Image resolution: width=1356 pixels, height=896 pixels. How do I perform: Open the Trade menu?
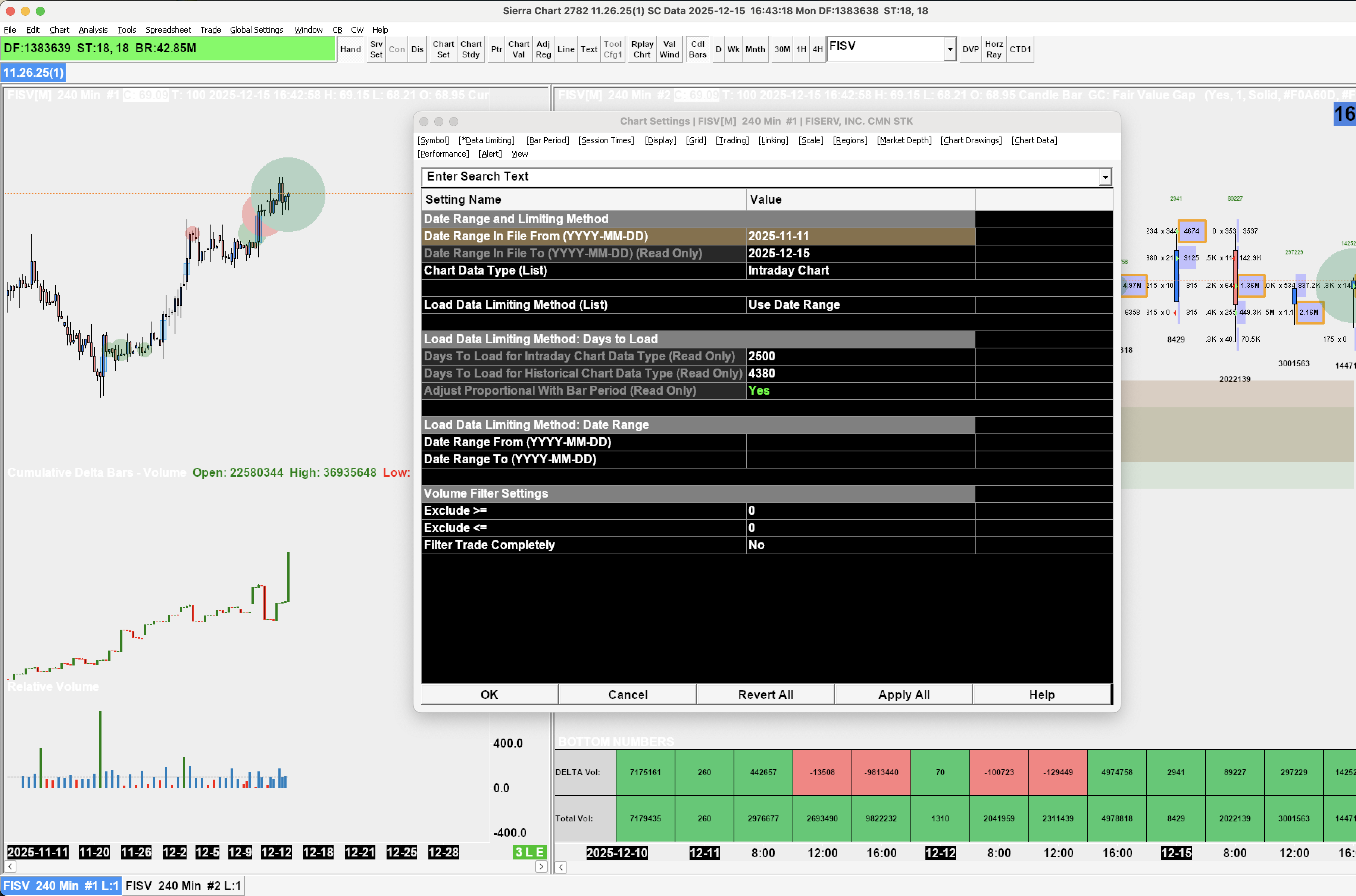point(210,30)
